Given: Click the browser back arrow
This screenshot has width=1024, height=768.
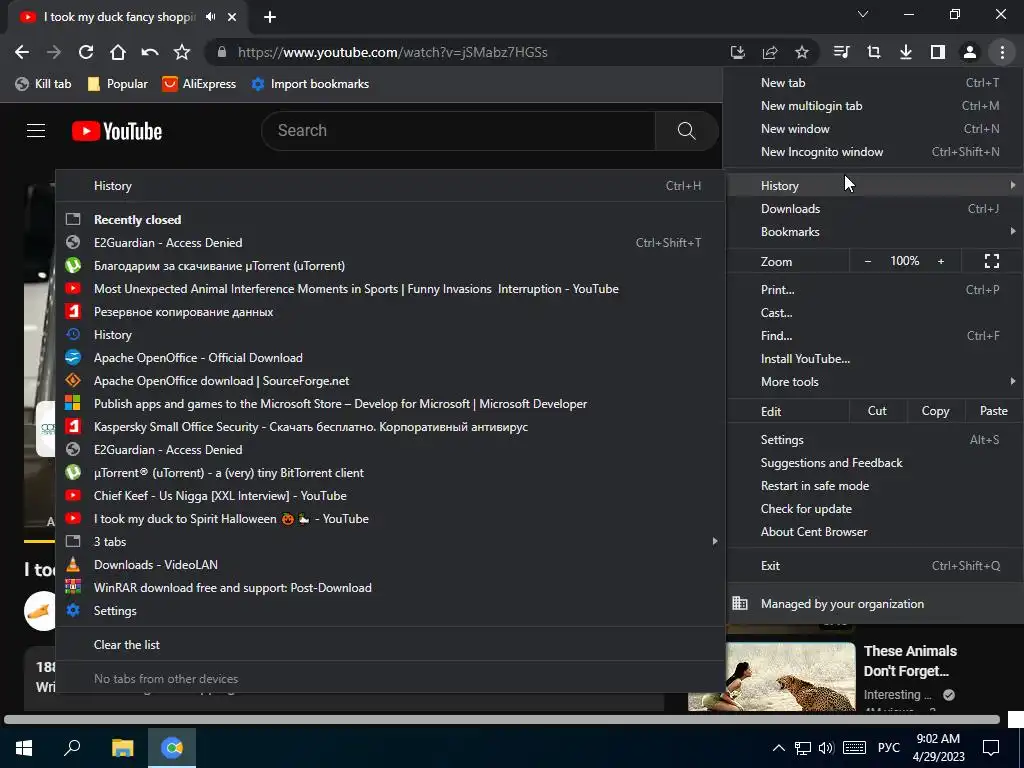Looking at the screenshot, I should coord(22,52).
